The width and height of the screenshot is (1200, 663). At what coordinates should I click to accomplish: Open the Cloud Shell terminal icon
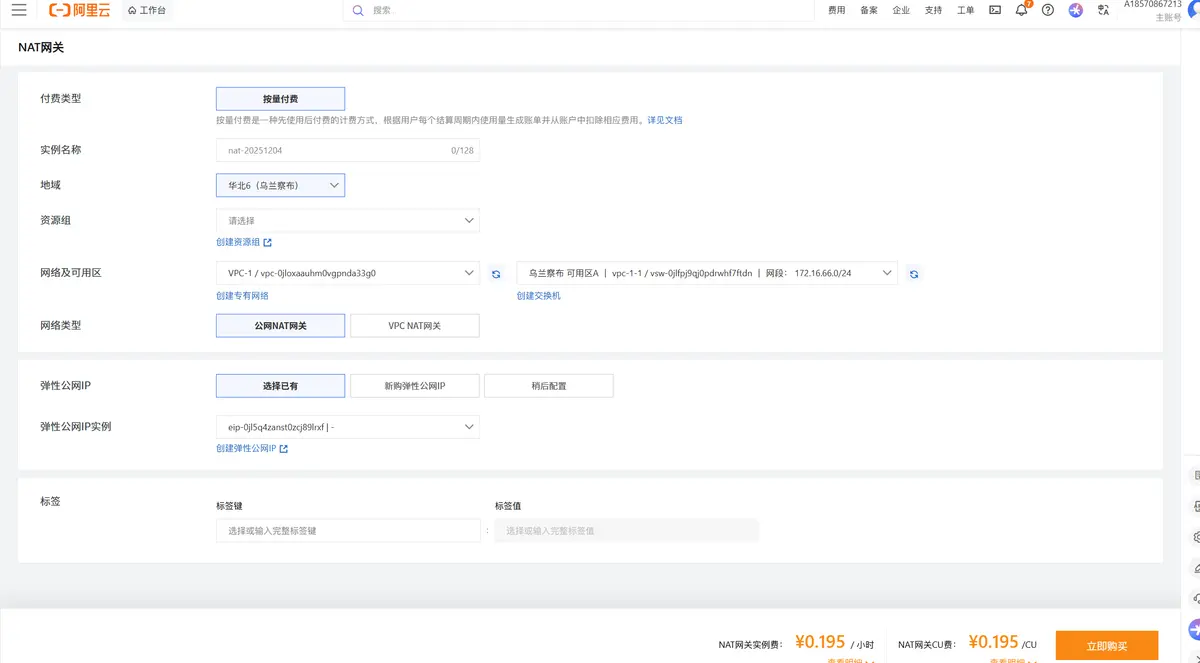click(995, 10)
